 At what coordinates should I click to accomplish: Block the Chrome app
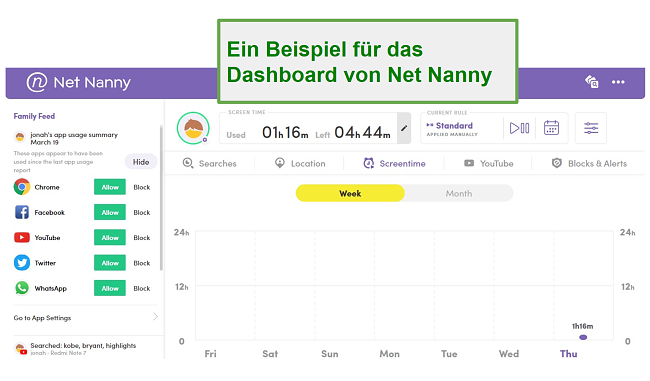click(x=142, y=187)
